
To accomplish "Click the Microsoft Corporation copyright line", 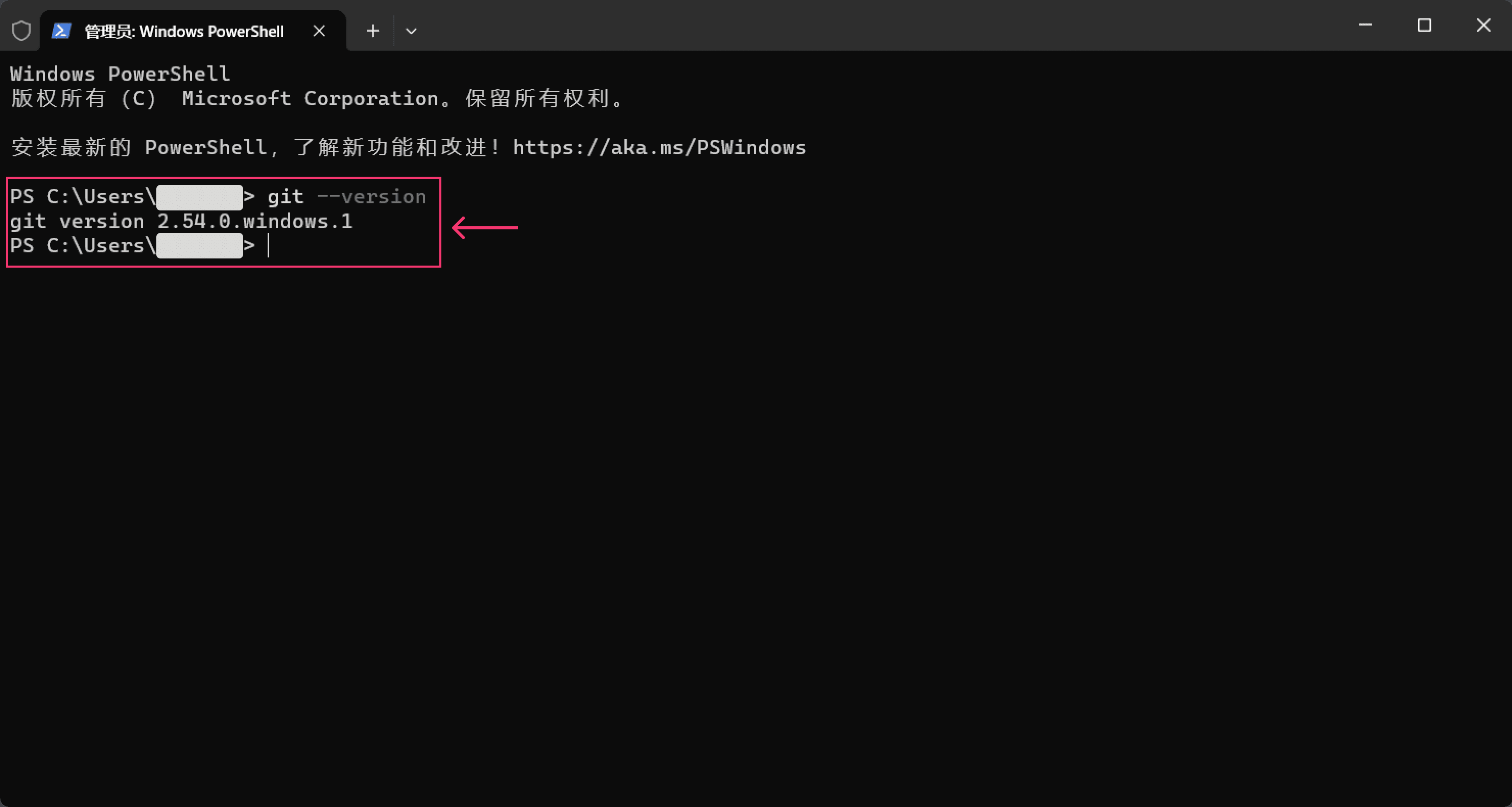I will 318,99.
